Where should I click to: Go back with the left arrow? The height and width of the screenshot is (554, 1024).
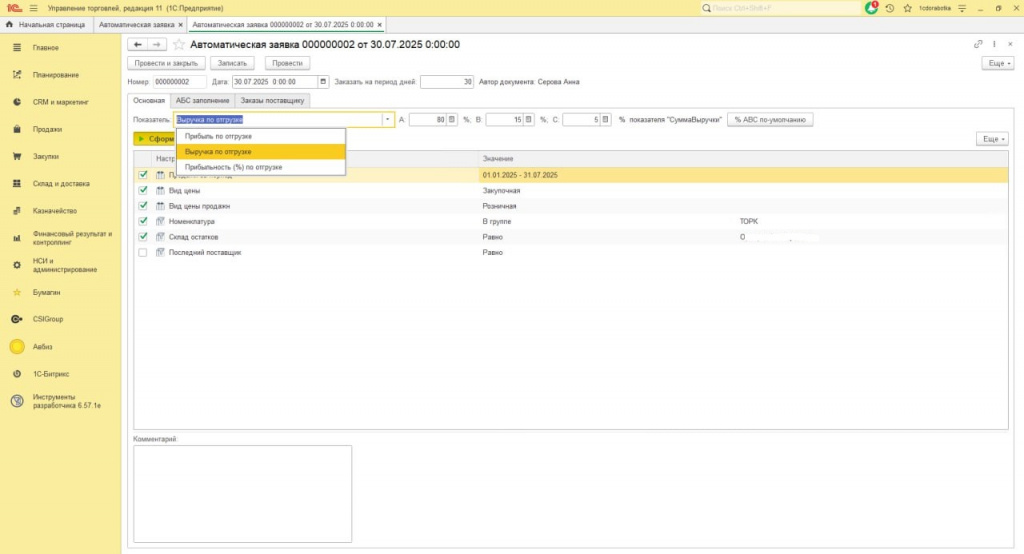tap(138, 44)
